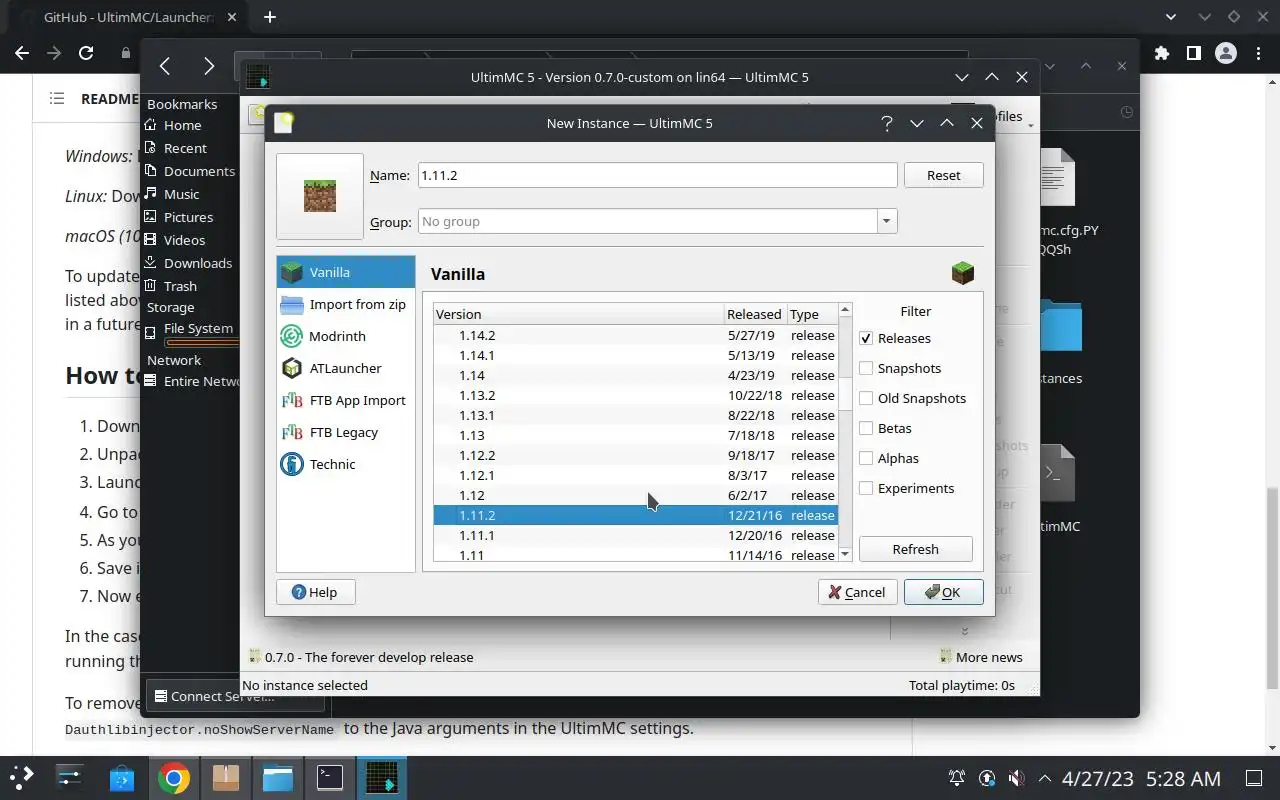Open FTB App Import page
Image resolution: width=1280 pixels, height=800 pixels.
345,400
